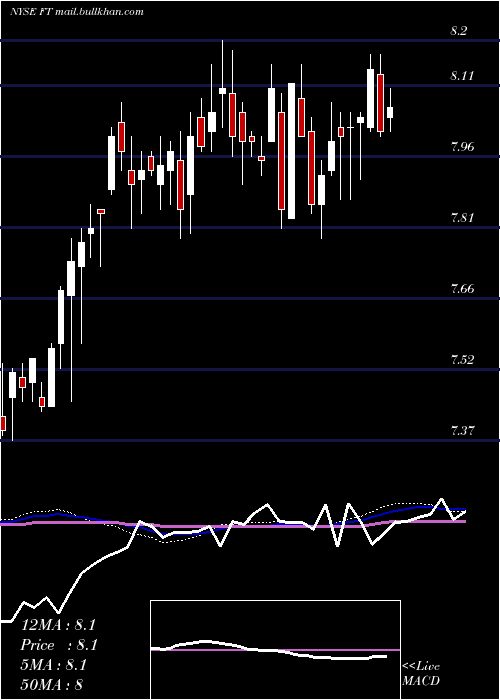
Task: Click the Price : 8.1 readout
Action: tap(59, 645)
